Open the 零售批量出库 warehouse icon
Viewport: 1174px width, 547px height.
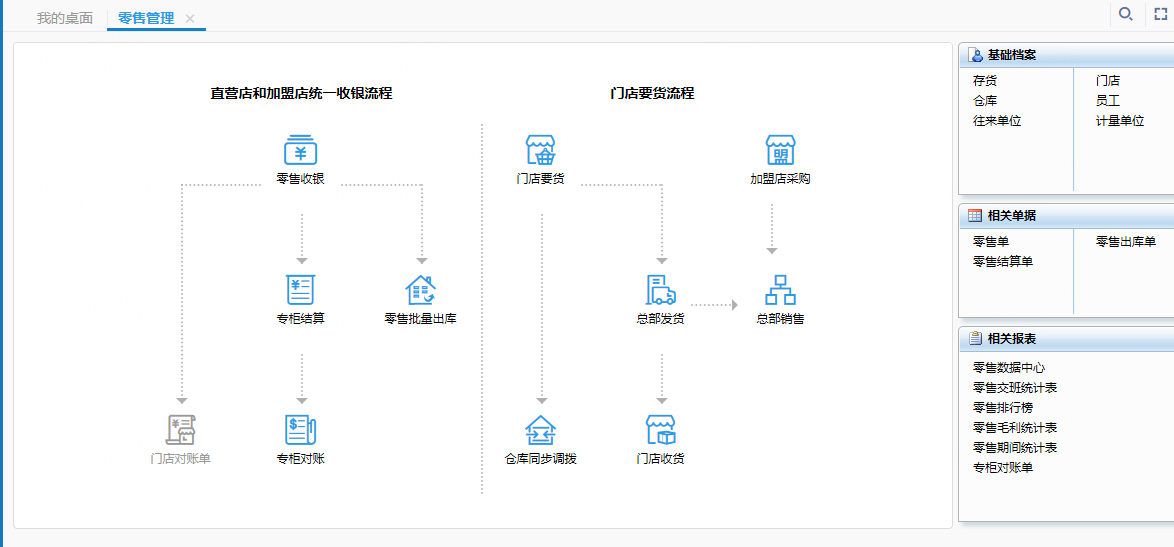(x=421, y=289)
